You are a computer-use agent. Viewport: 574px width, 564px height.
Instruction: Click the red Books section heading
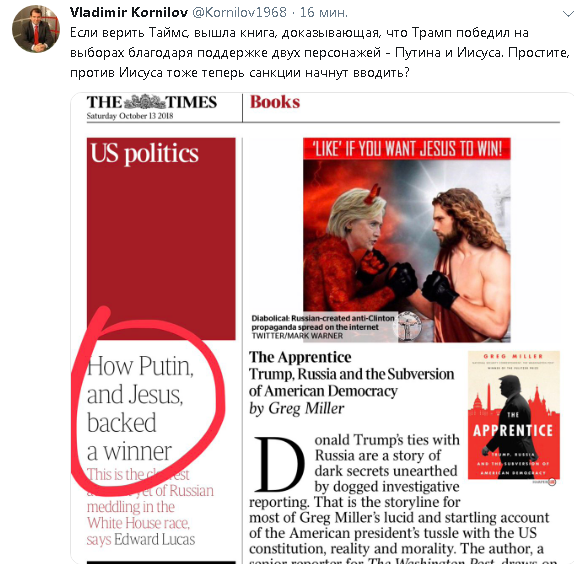[275, 102]
